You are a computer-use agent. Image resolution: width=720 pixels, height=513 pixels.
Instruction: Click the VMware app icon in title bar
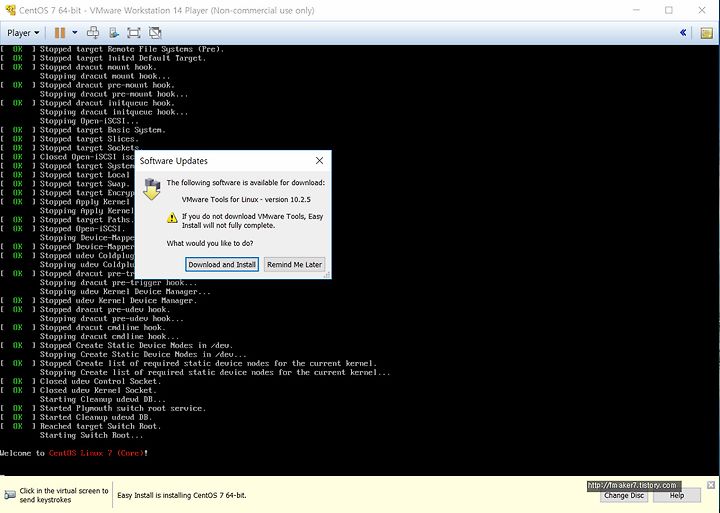tap(10, 10)
